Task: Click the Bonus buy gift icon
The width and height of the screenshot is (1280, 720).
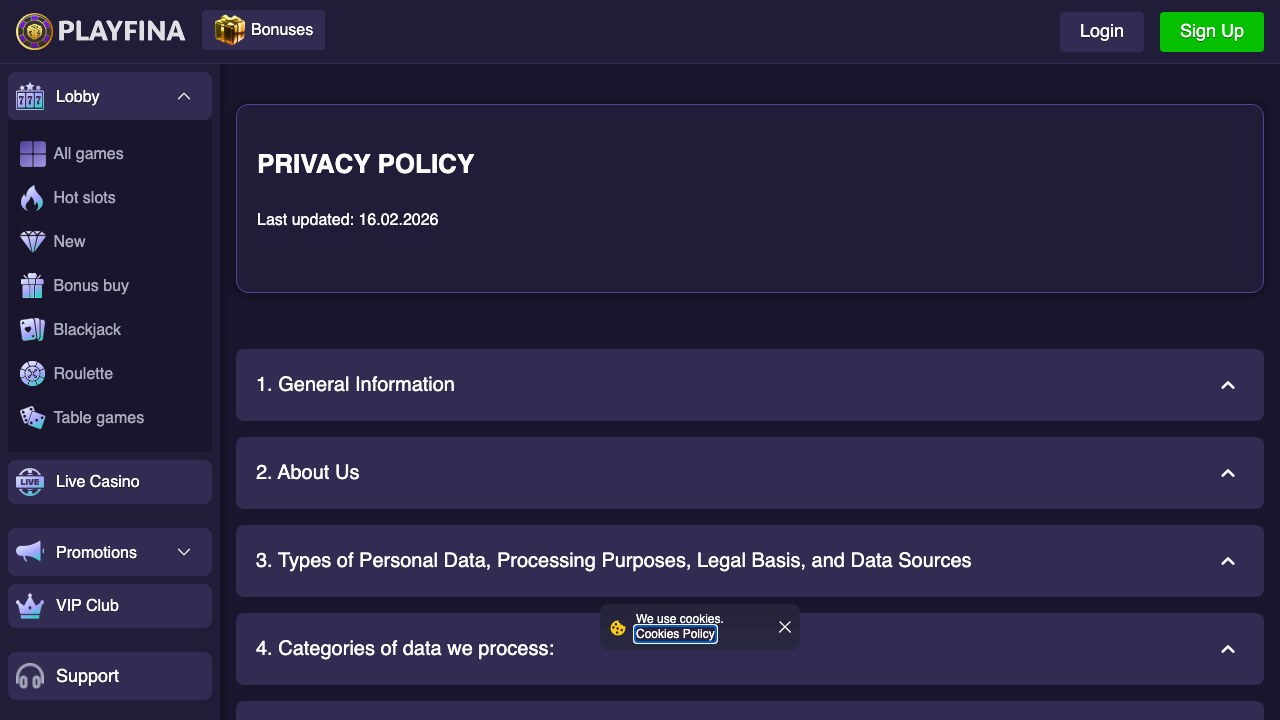Action: [33, 286]
